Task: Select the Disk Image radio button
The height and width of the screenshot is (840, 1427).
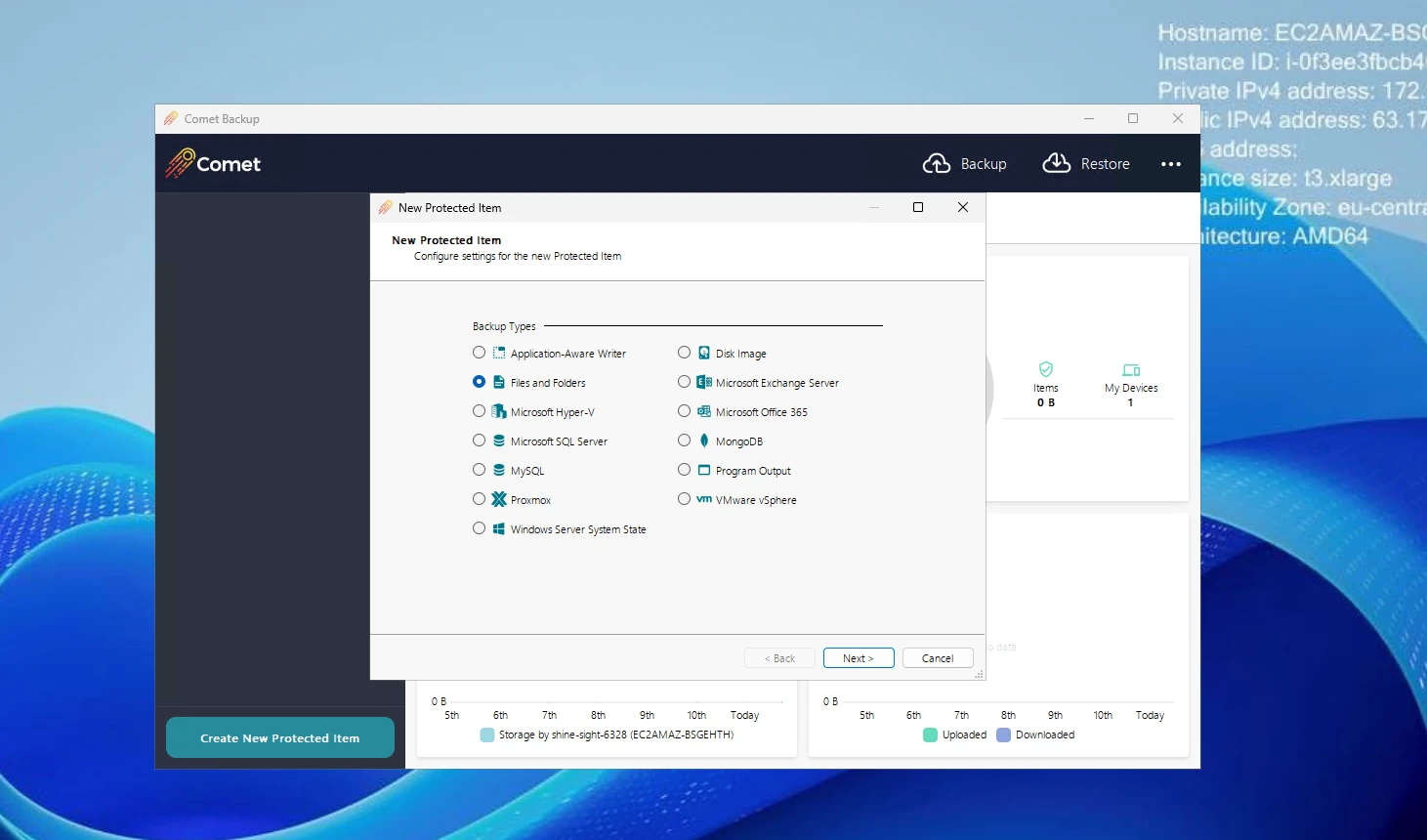Action: (684, 353)
